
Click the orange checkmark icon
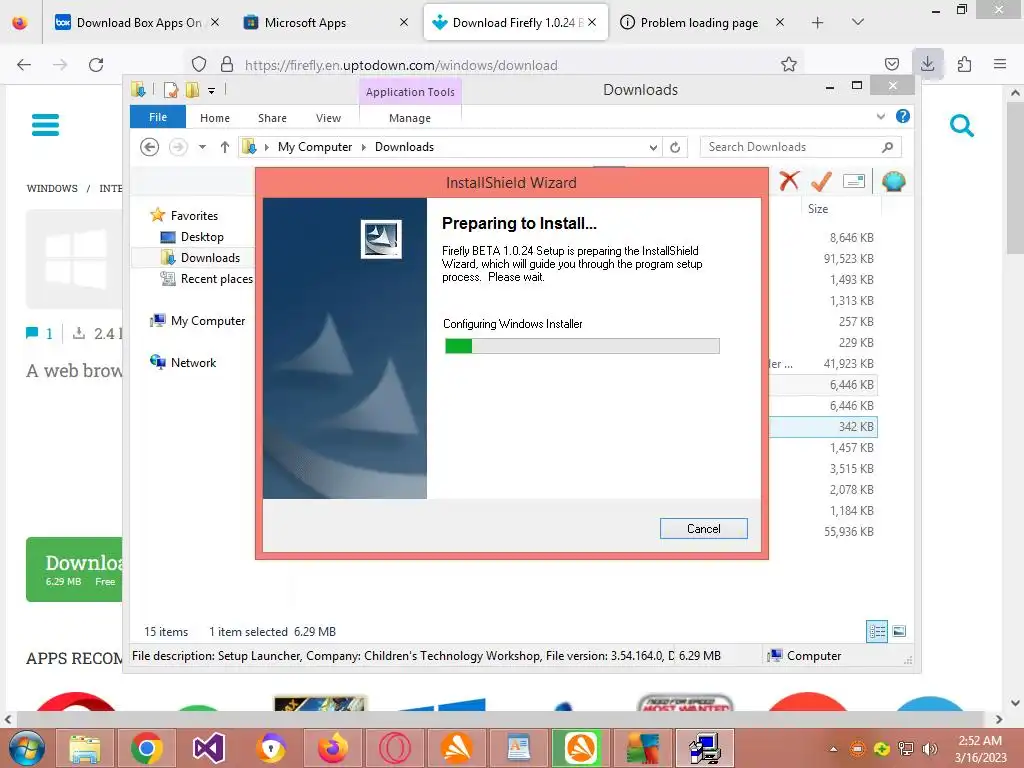tap(821, 181)
